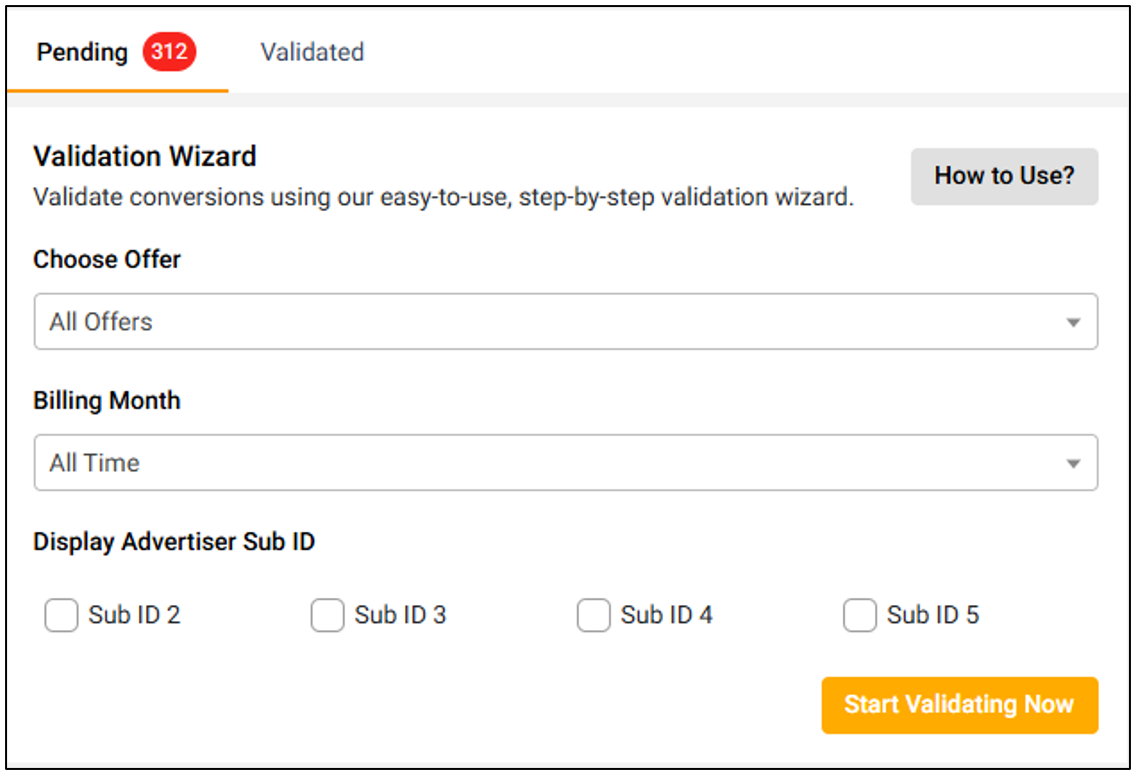
Task: Click the Choose Offer dropdown arrow
Action: [x=1073, y=323]
